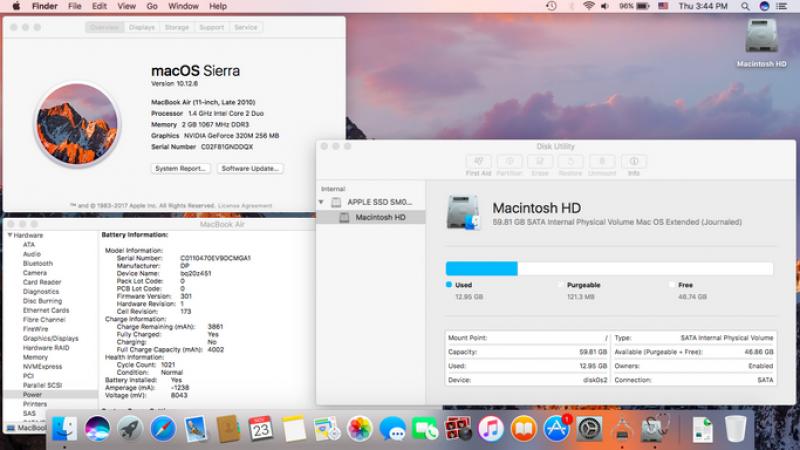This screenshot has width=800, height=450.
Task: Click blue Used storage bar segment
Action: tap(482, 268)
